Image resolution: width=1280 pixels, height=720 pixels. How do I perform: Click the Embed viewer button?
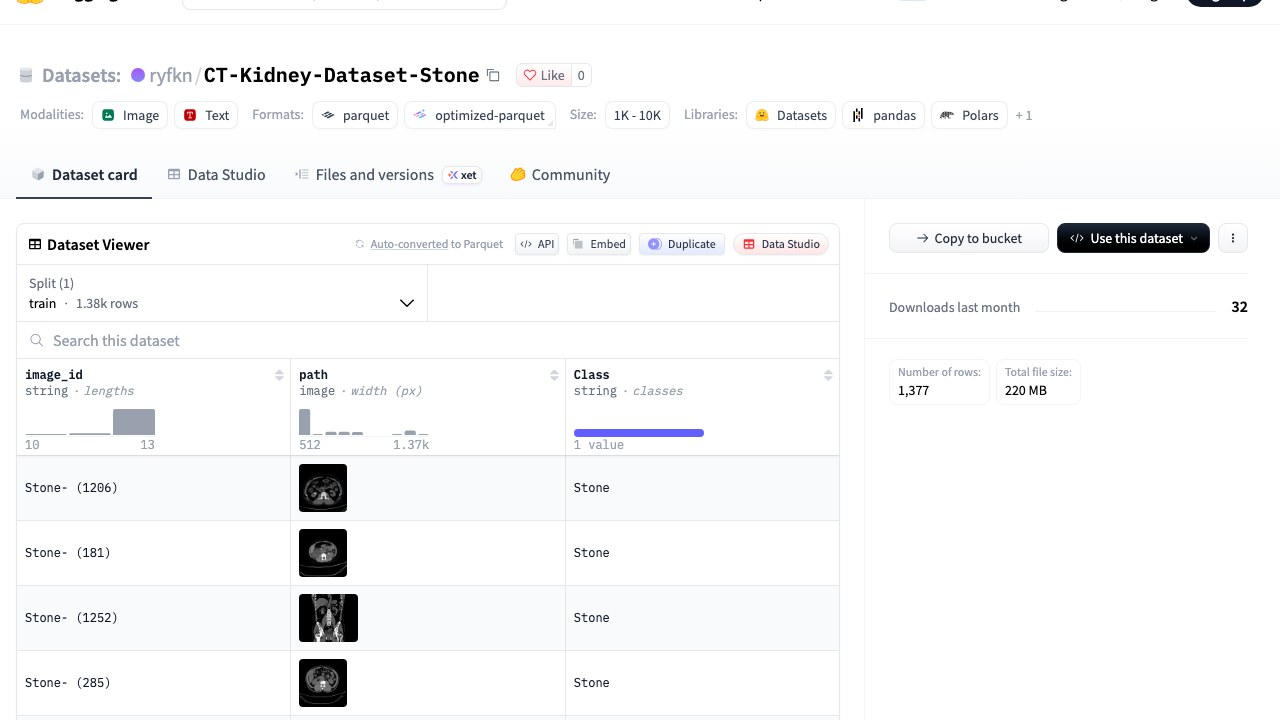click(599, 244)
